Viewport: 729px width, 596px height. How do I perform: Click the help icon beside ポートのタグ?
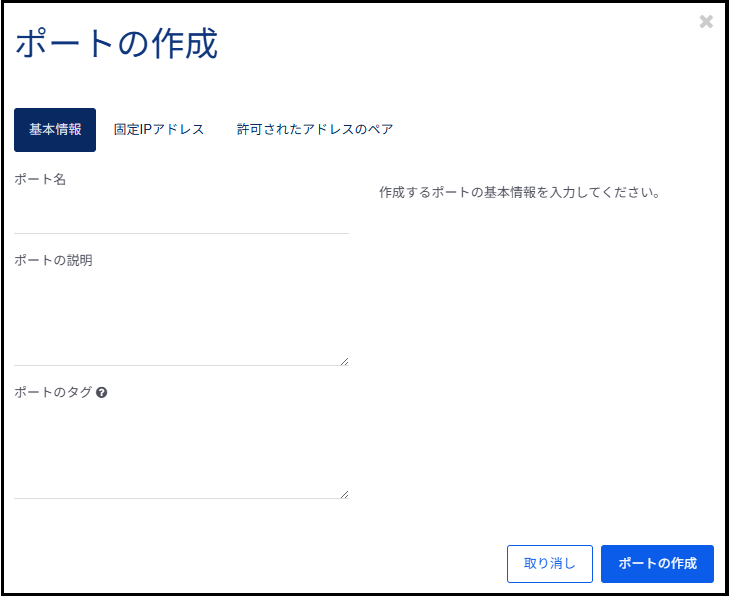tap(102, 393)
